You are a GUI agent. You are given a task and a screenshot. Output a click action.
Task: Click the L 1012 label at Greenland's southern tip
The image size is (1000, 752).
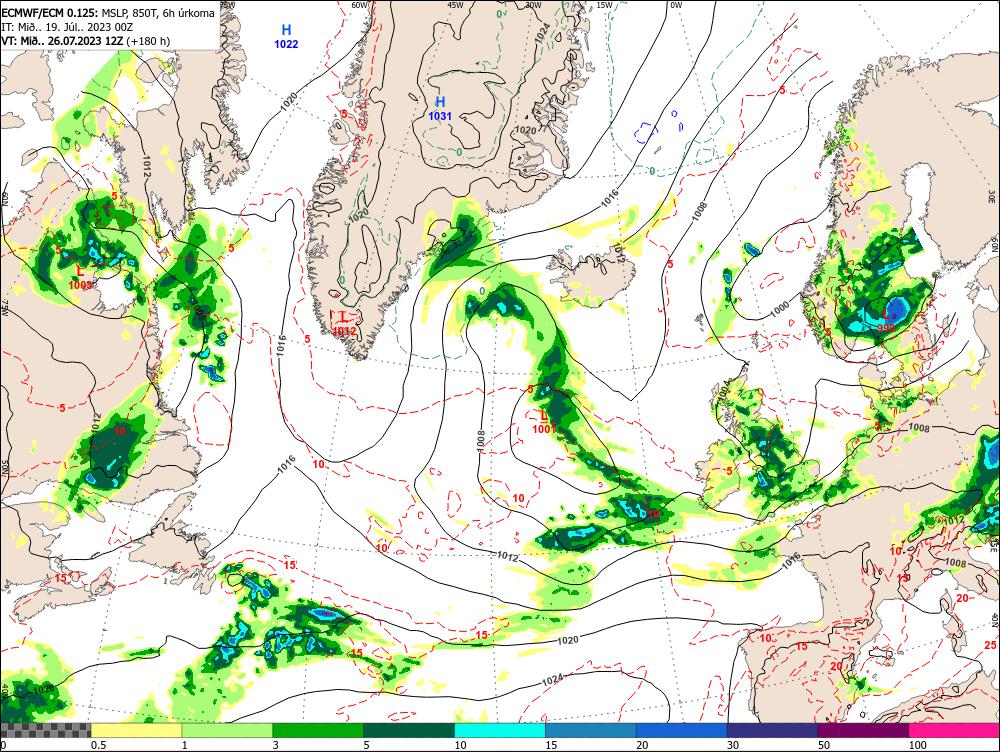point(344,323)
